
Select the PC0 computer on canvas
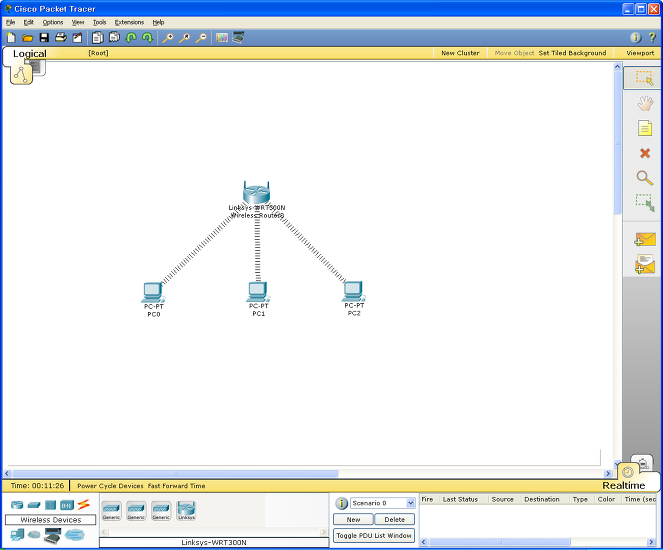click(153, 293)
